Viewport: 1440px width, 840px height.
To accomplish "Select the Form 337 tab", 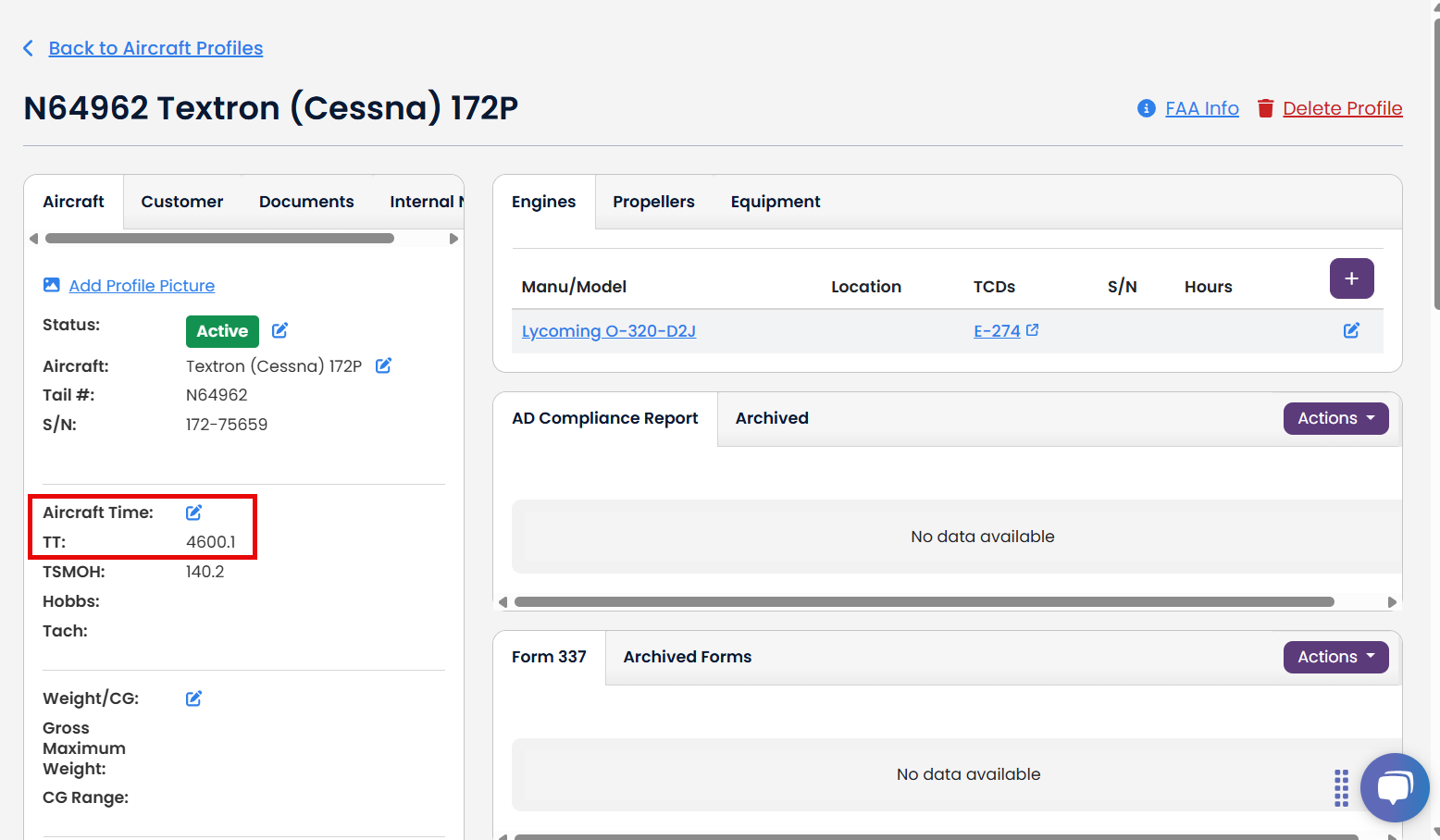I will [549, 657].
